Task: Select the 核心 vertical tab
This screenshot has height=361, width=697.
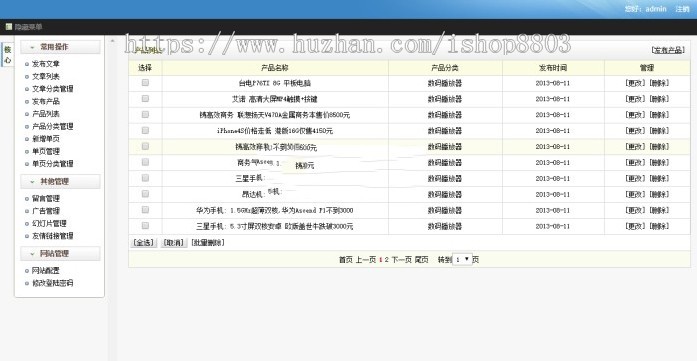Action: click(x=7, y=55)
